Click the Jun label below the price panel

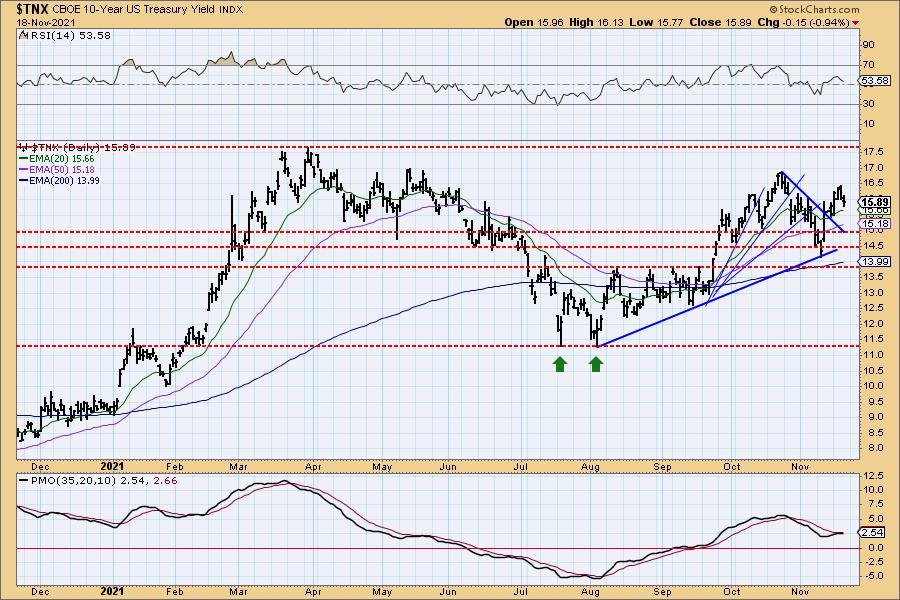pos(448,467)
